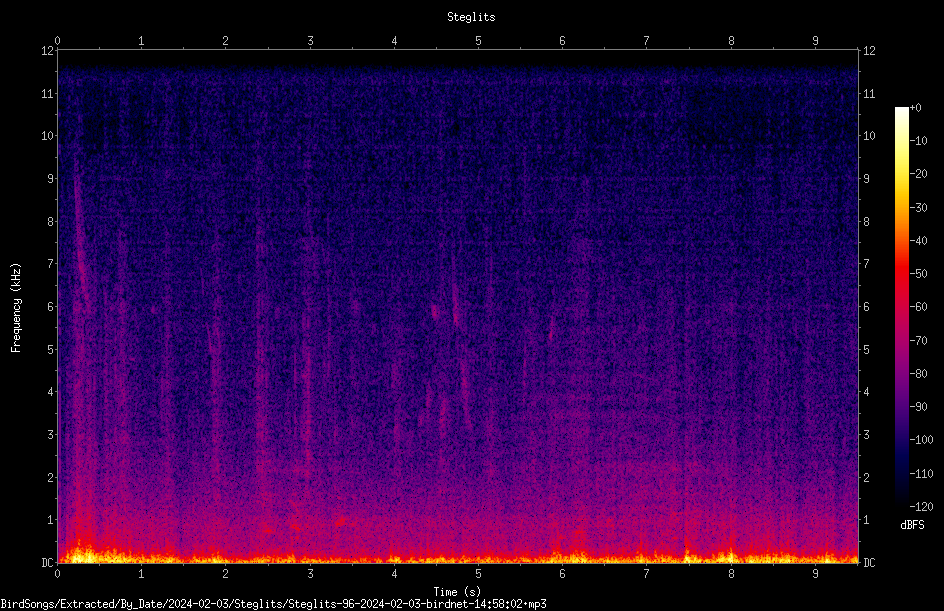This screenshot has height=611, width=944.
Task: Click the Steglits title above the spectrogram
Action: 471,17
